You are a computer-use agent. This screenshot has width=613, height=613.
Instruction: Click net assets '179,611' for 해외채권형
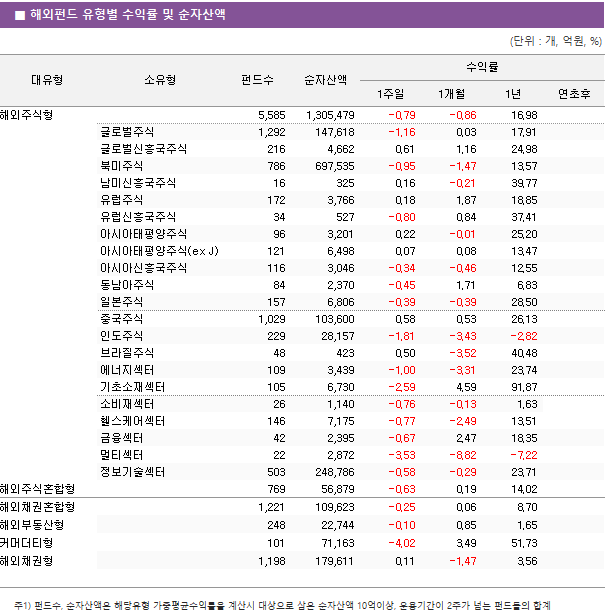pyautogui.click(x=335, y=561)
